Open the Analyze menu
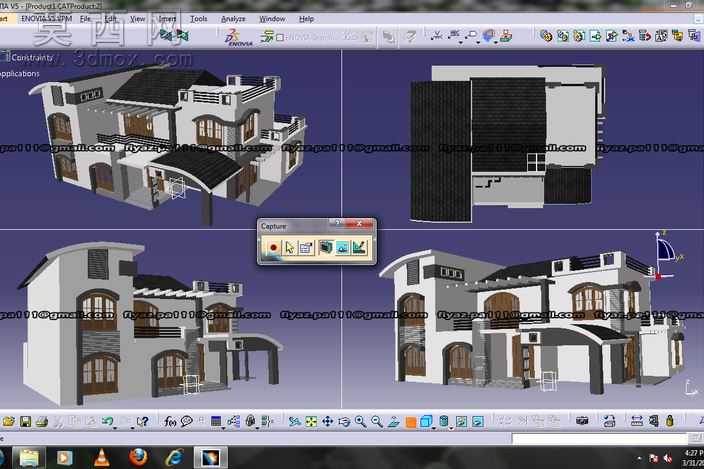Screen dimensions: 704x469 (233, 19)
